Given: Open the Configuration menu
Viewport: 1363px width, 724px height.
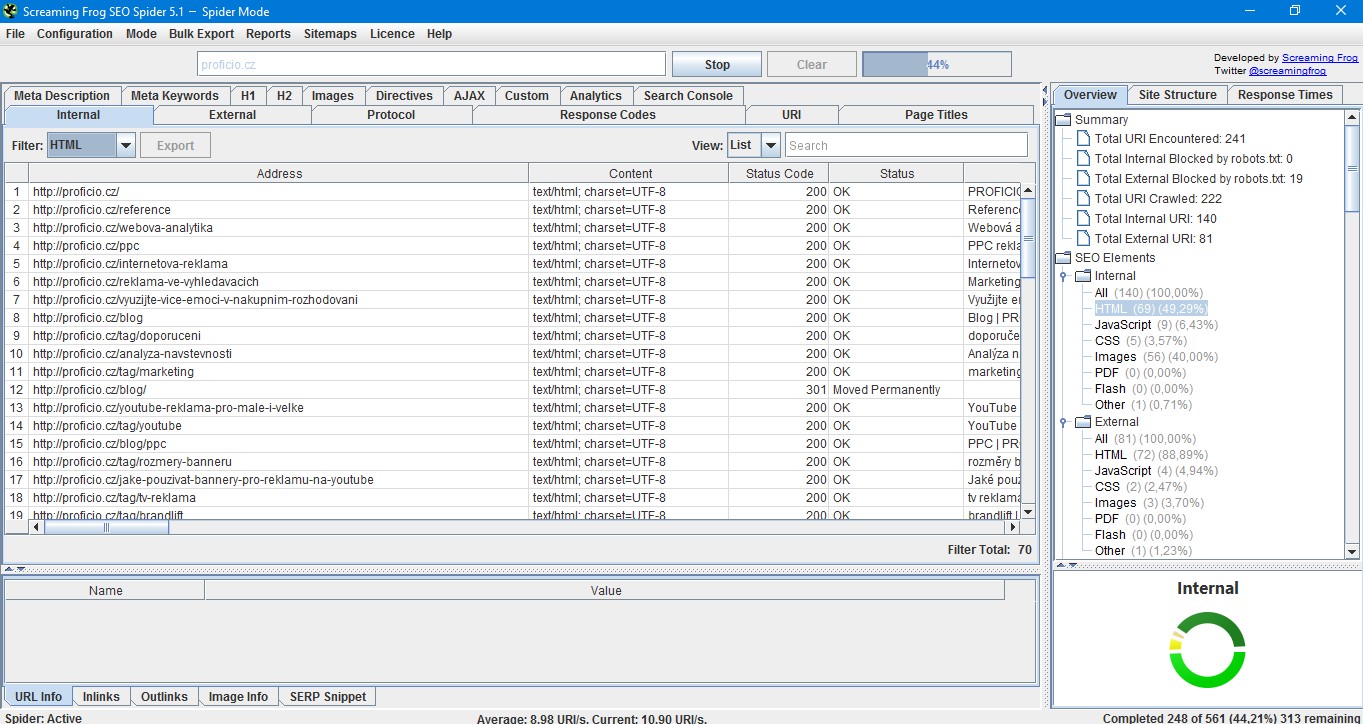Looking at the screenshot, I should (x=75, y=34).
